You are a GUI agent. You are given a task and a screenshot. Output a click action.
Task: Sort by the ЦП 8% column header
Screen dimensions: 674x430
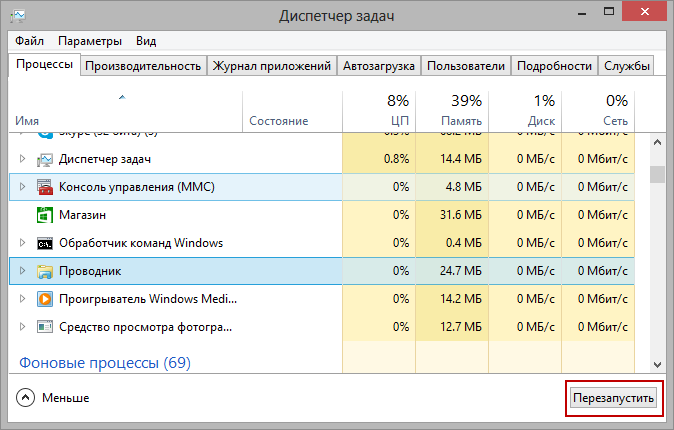379,111
